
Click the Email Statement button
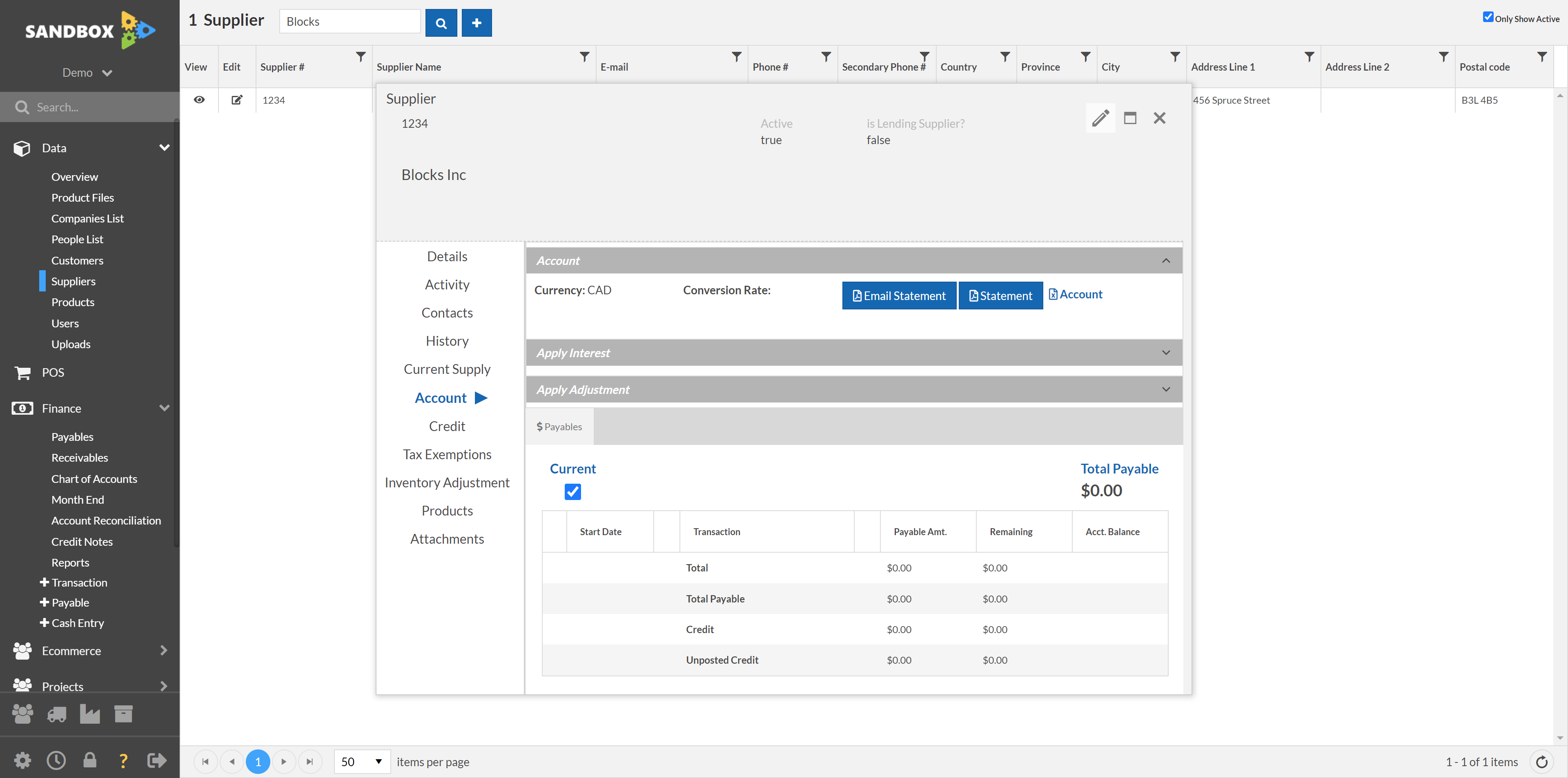898,296
